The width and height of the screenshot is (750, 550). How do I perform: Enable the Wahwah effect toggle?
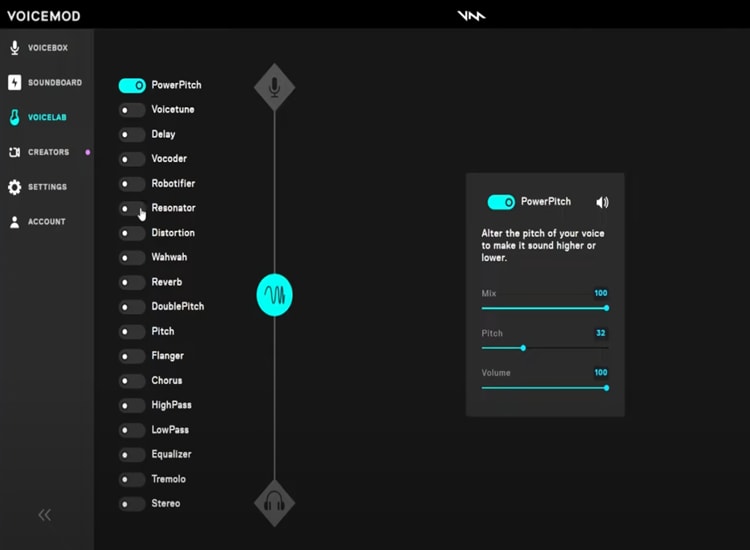tap(132, 258)
